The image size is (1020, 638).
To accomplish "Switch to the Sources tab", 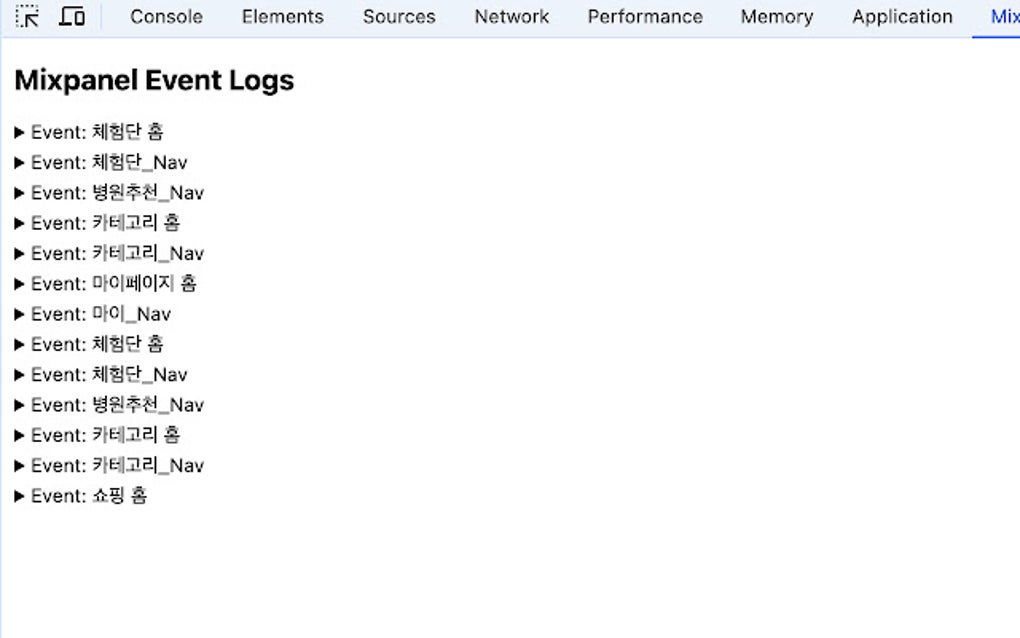I will (x=398, y=16).
